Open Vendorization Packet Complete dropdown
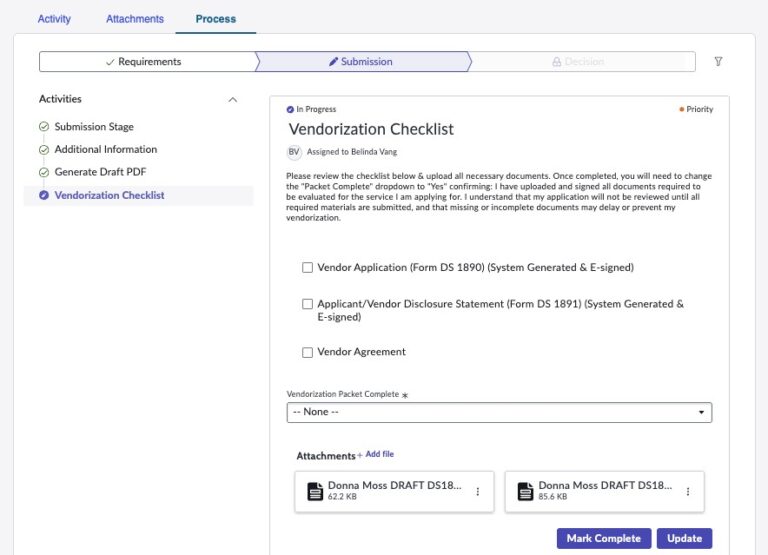This screenshot has width=768, height=555. click(499, 412)
